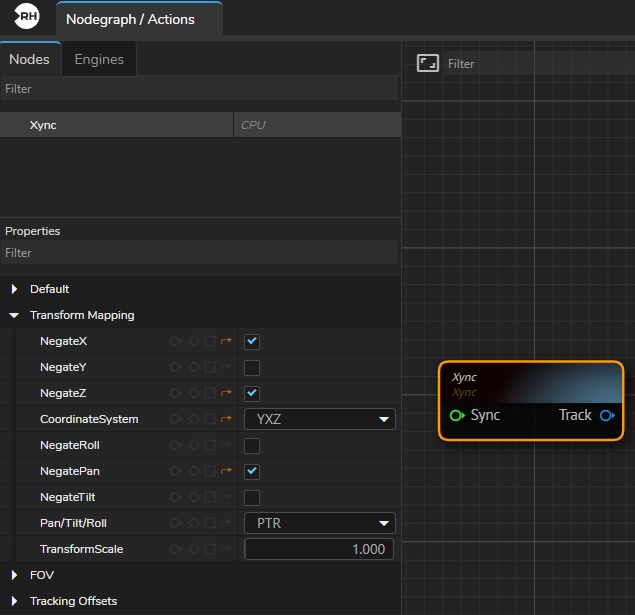Click the RH logo icon
This screenshot has height=615, width=635.
(27, 17)
